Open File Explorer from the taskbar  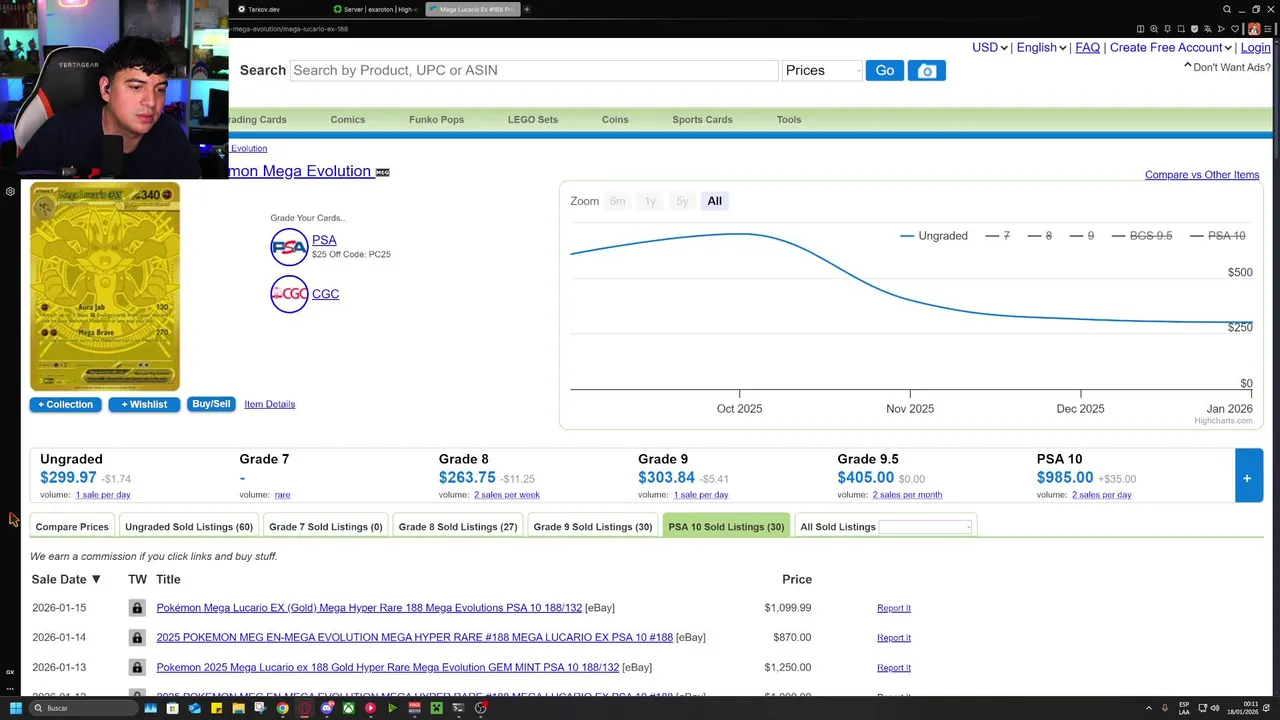point(239,708)
